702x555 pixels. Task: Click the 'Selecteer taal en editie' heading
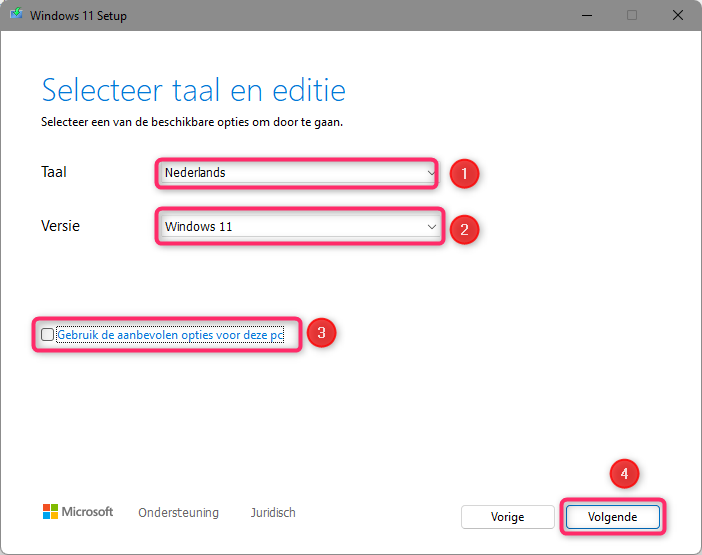click(x=193, y=90)
